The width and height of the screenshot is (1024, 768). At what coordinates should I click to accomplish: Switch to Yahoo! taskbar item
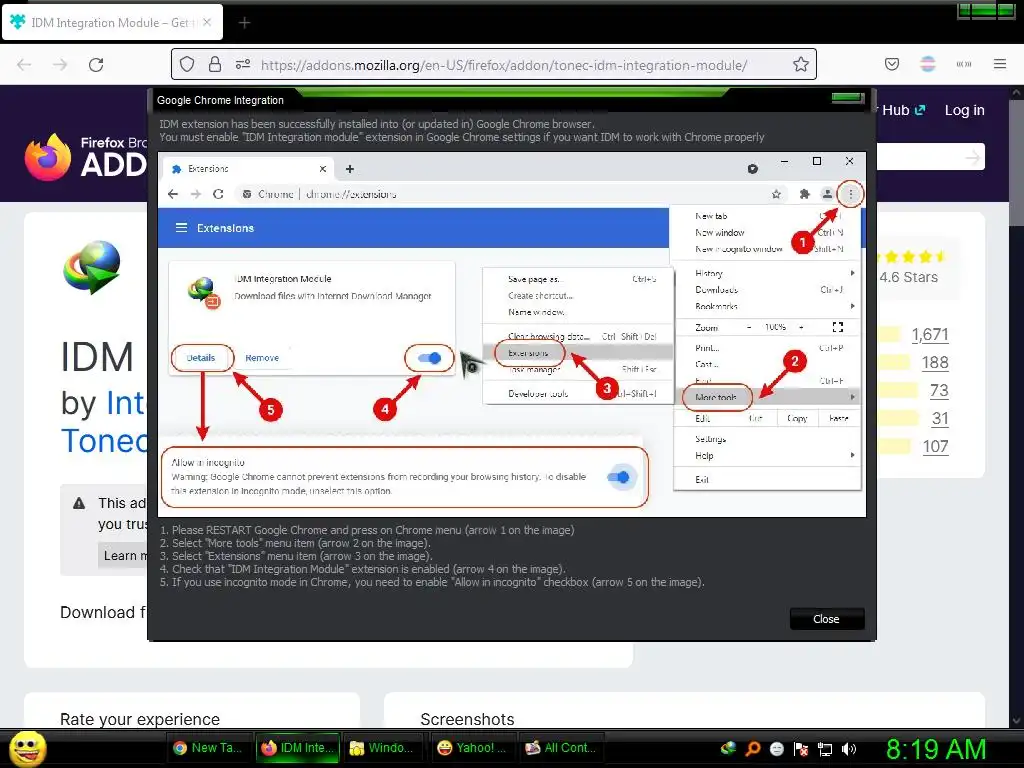pyautogui.click(x=472, y=748)
